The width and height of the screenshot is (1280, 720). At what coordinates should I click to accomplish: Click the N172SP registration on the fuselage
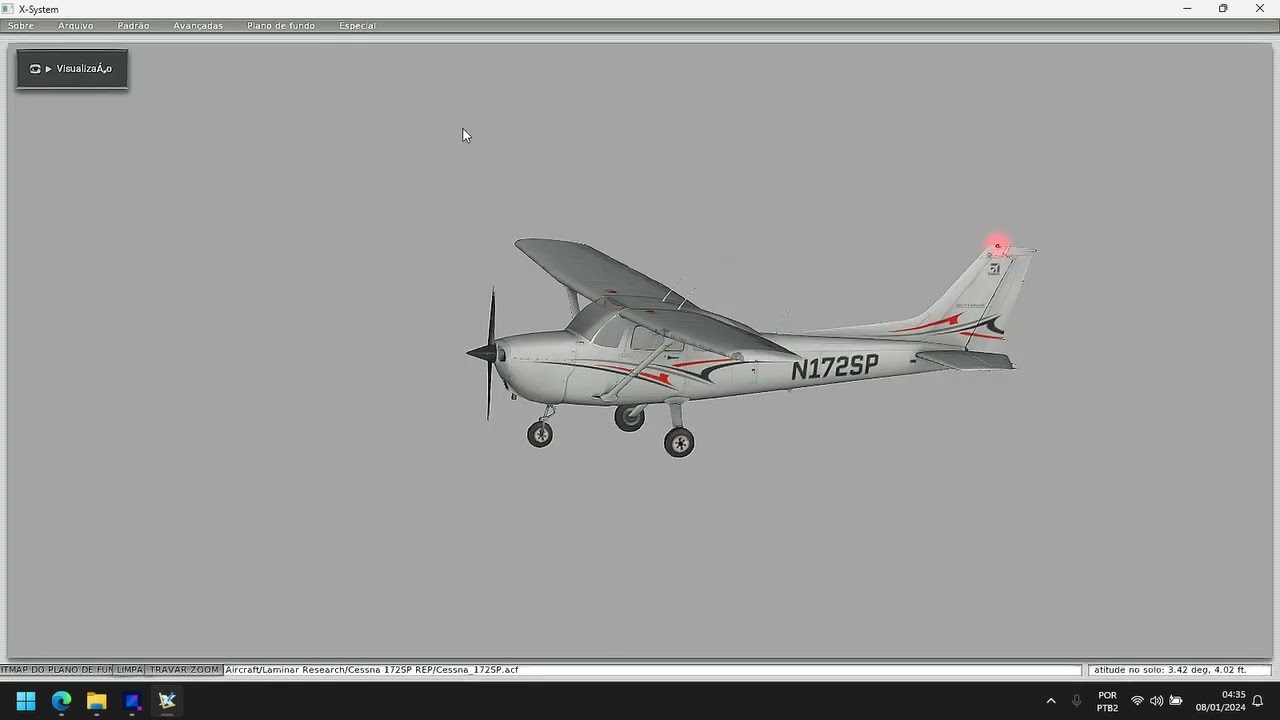(x=835, y=368)
